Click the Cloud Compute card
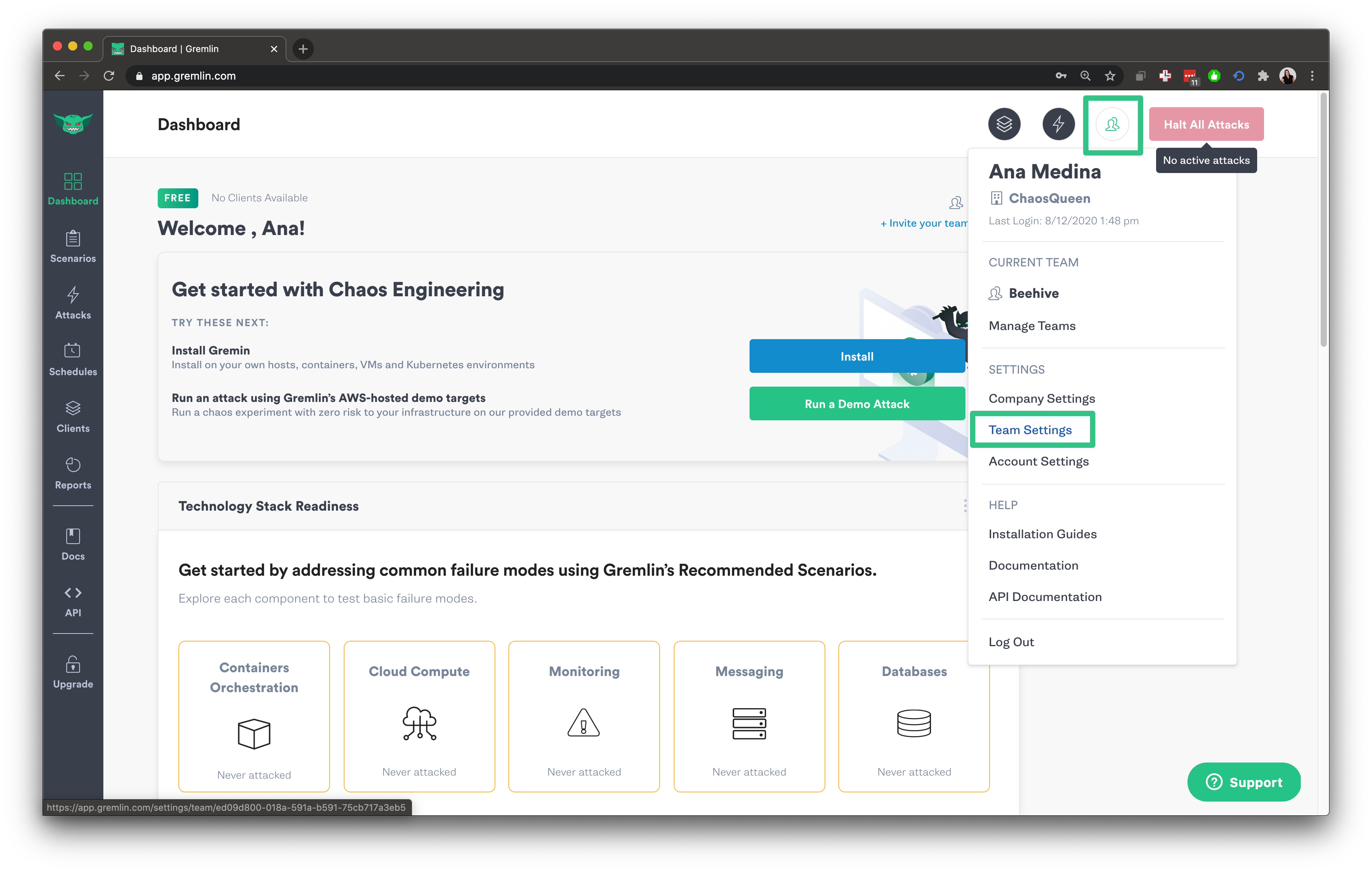1372x872 pixels. [x=419, y=717]
